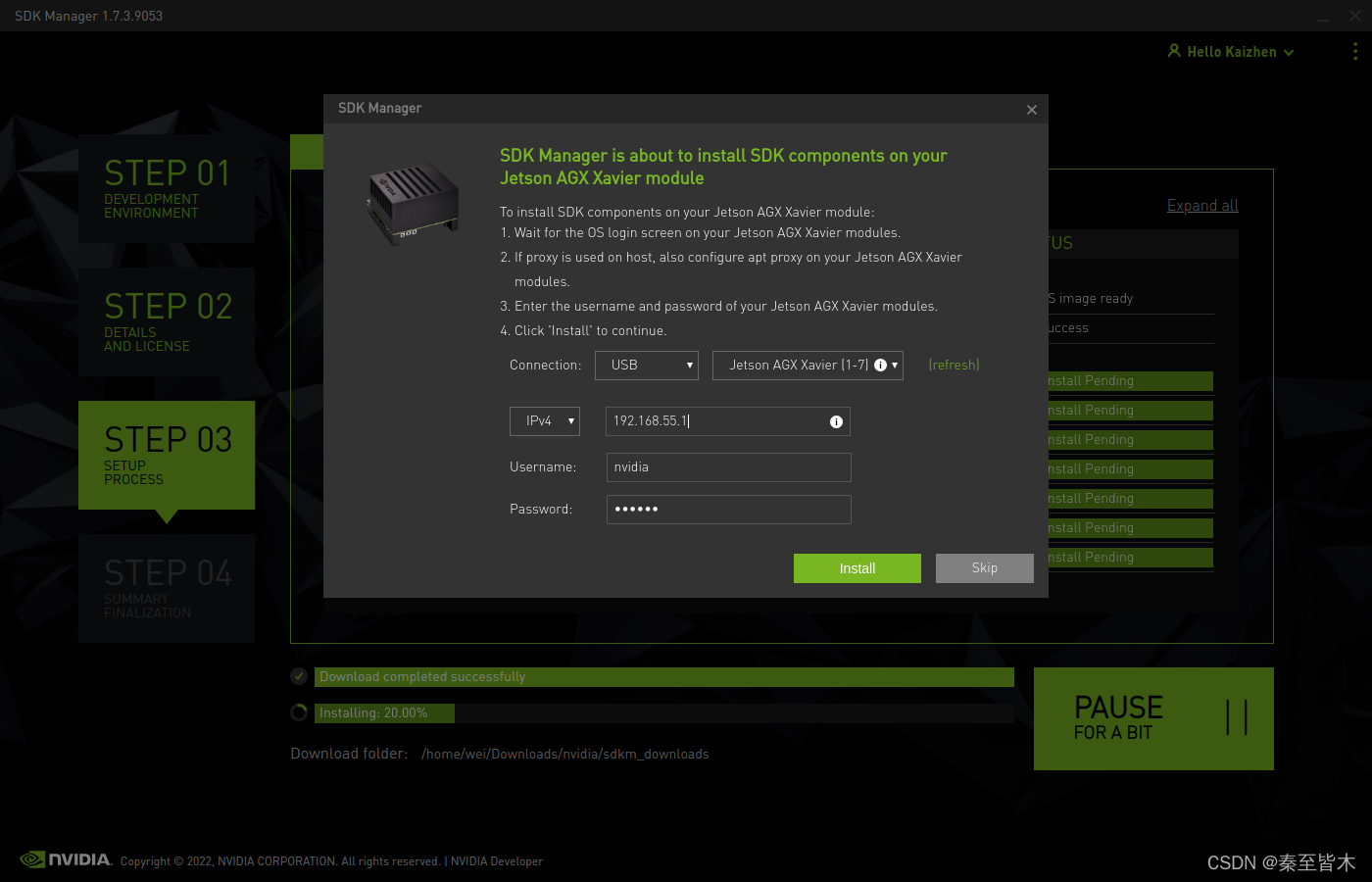Click the Installing 20.00% progress bar

tap(664, 713)
